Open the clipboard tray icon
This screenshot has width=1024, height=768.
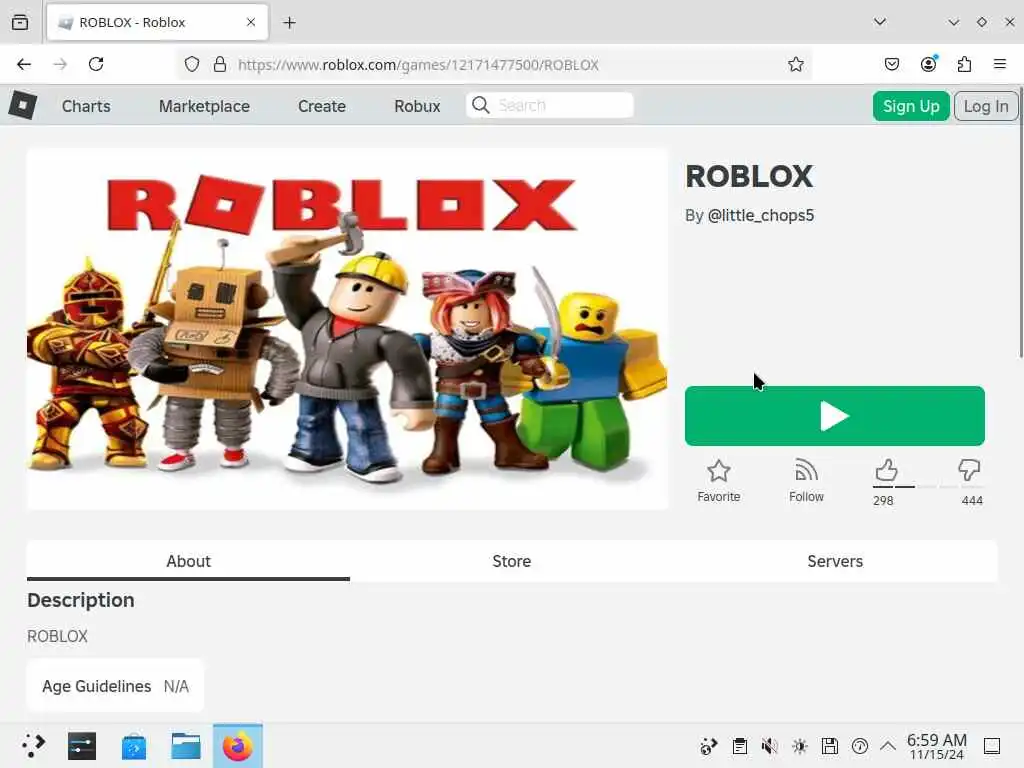point(739,746)
